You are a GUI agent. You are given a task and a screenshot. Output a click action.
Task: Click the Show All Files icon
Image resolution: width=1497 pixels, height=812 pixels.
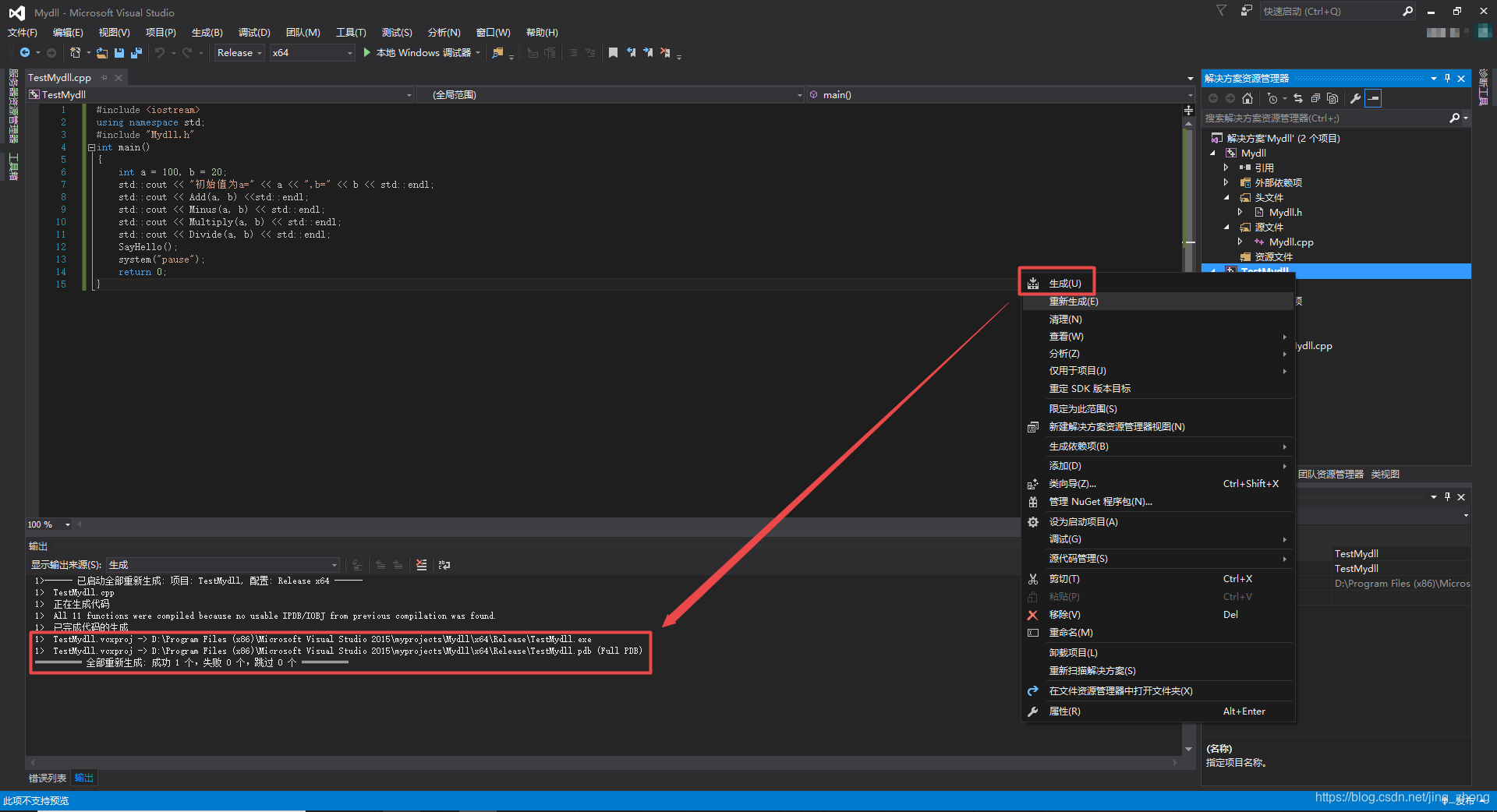1332,98
